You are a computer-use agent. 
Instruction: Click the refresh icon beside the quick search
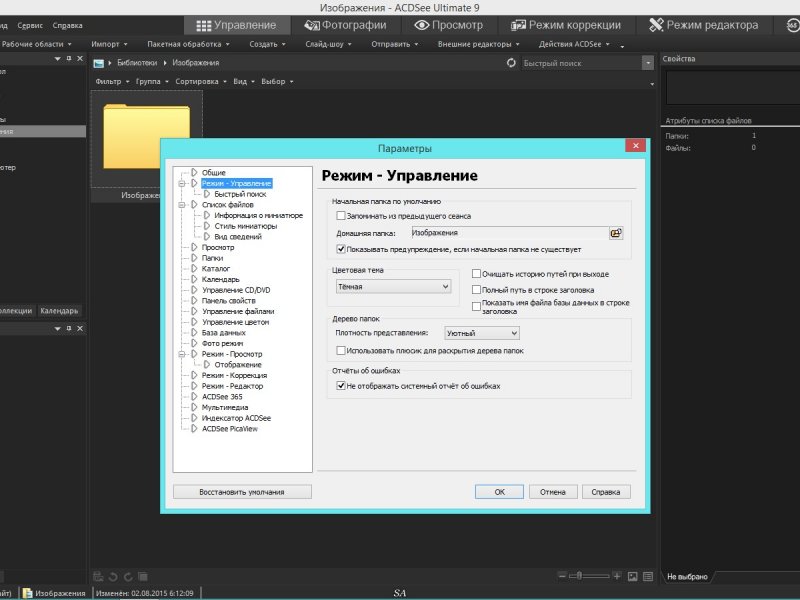[511, 63]
